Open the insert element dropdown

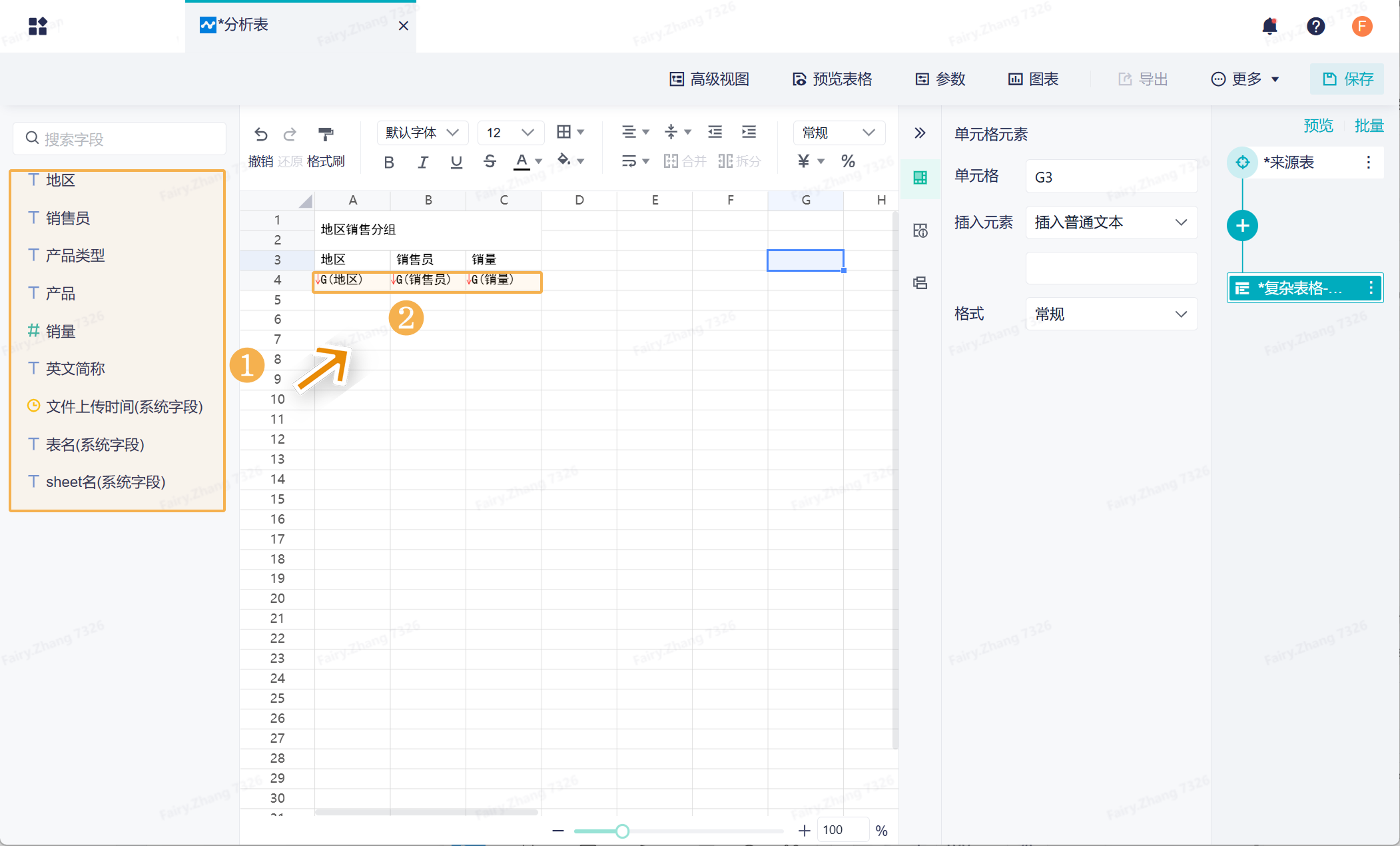1111,222
